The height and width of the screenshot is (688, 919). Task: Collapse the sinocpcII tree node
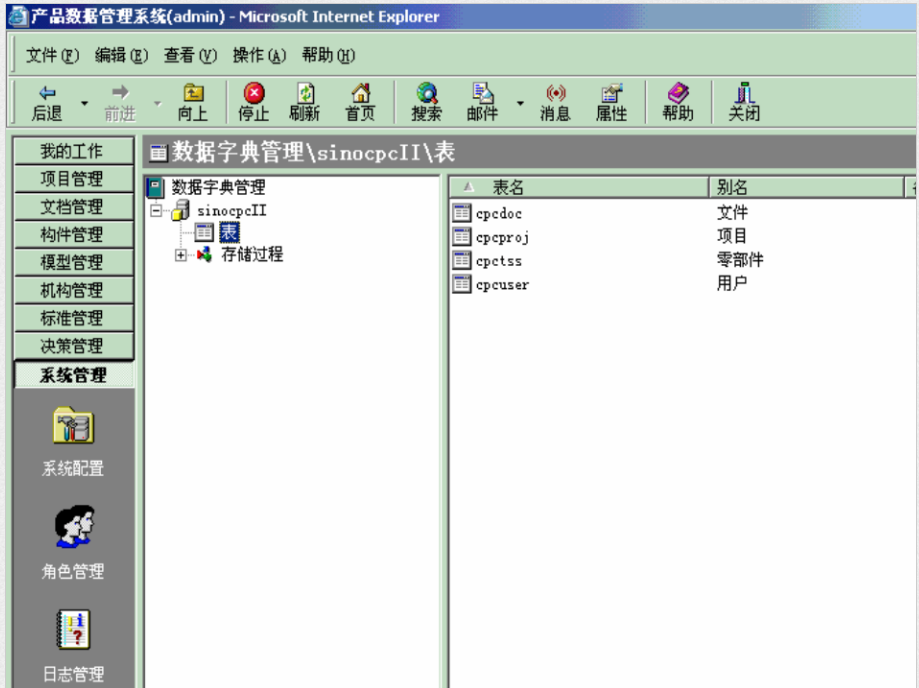pos(156,210)
